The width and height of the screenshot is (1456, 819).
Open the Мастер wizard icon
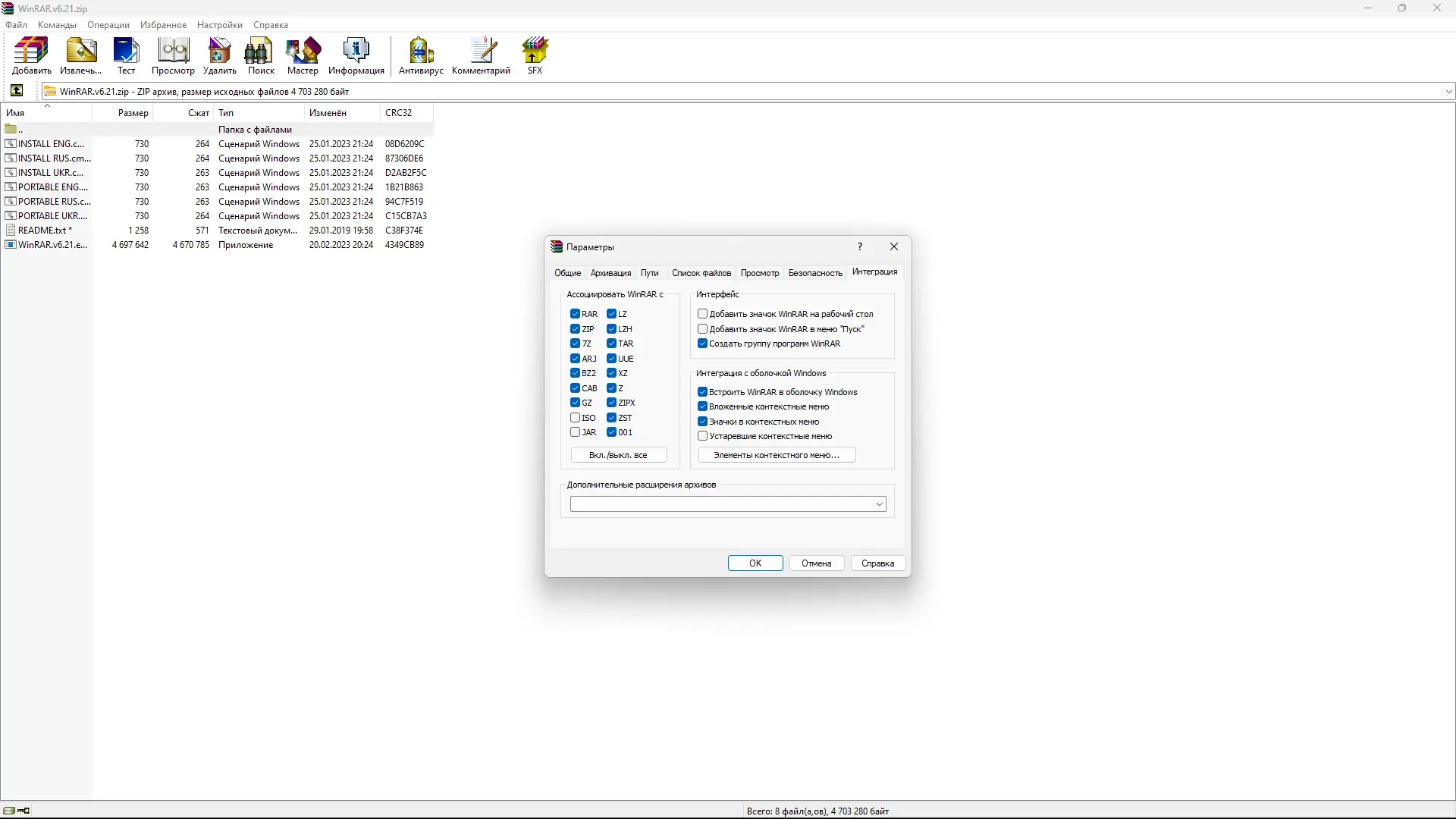[303, 55]
